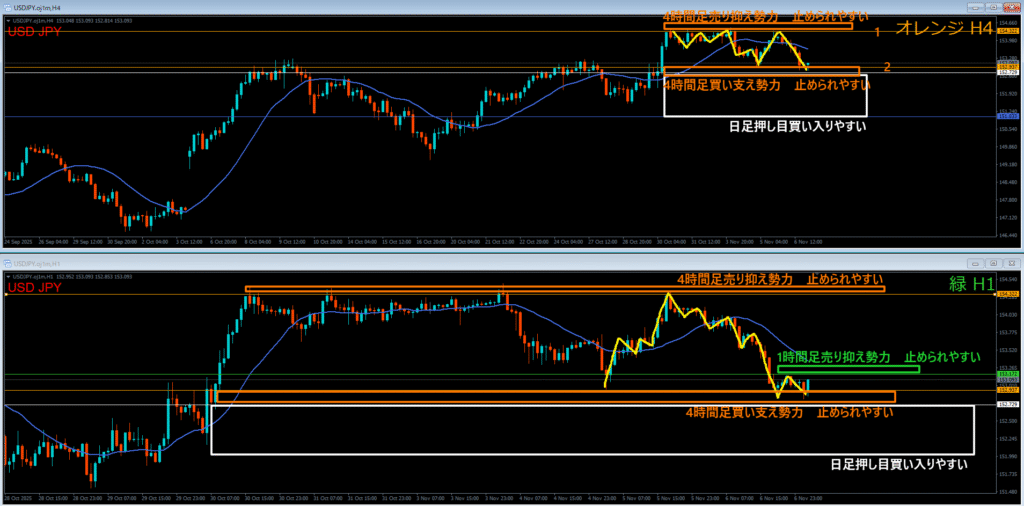1024x506 pixels.
Task: Select the blue 151.033 price tag on the H4 chart
Action: (1008, 116)
